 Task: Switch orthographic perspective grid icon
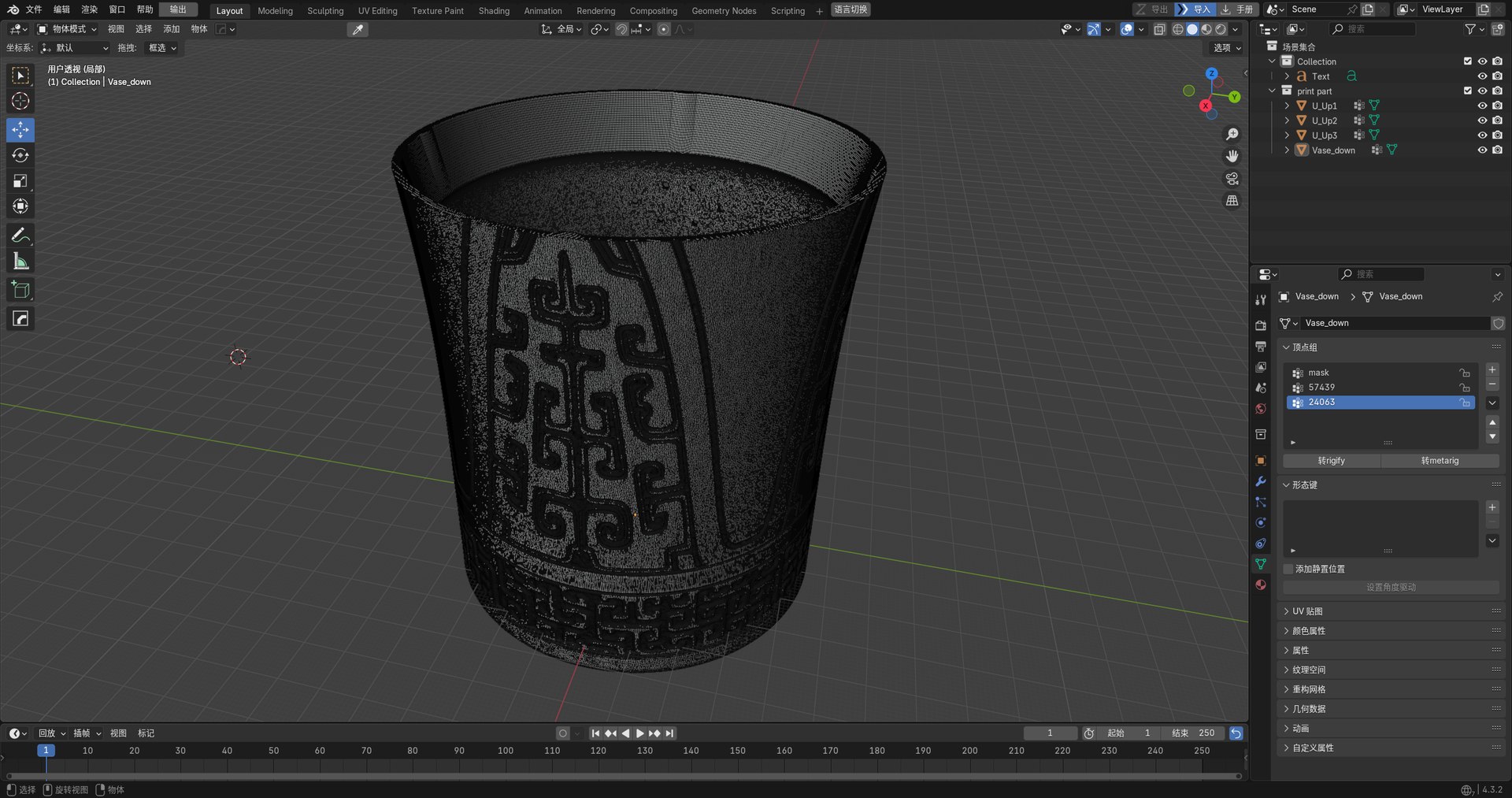click(x=1232, y=201)
